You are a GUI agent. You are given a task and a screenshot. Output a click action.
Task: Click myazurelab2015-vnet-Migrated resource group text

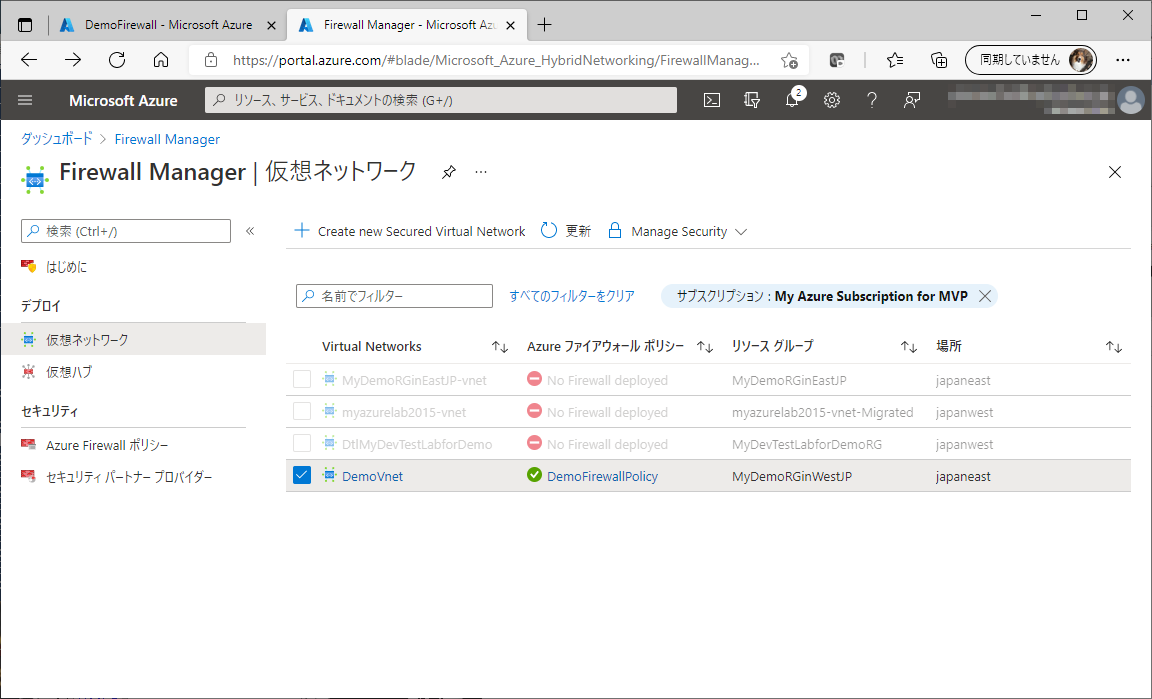point(822,412)
